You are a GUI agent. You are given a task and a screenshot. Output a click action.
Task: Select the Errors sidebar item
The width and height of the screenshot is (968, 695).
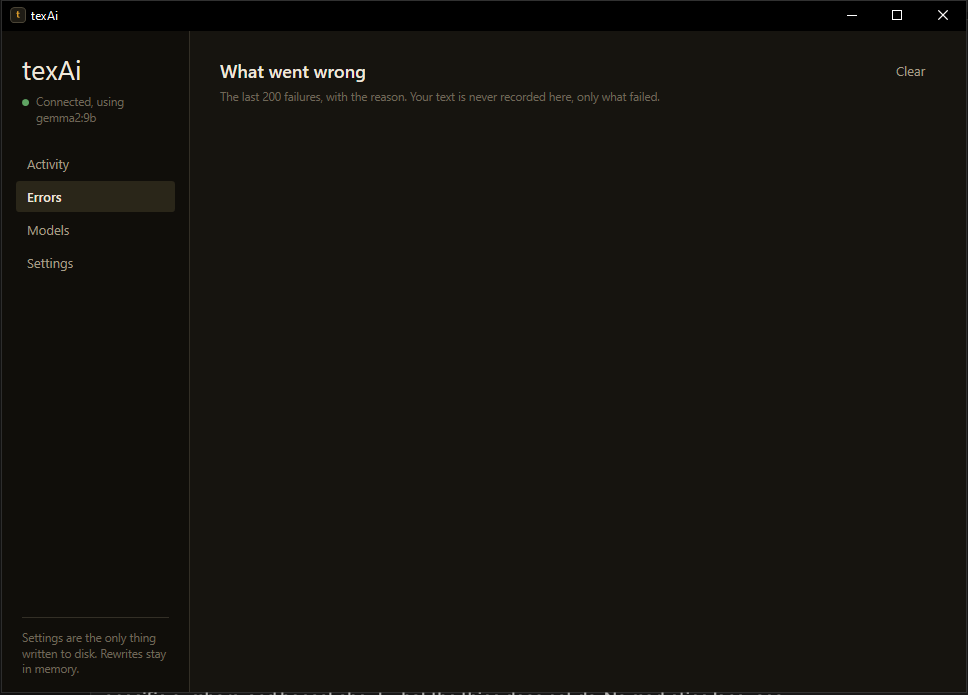click(95, 197)
